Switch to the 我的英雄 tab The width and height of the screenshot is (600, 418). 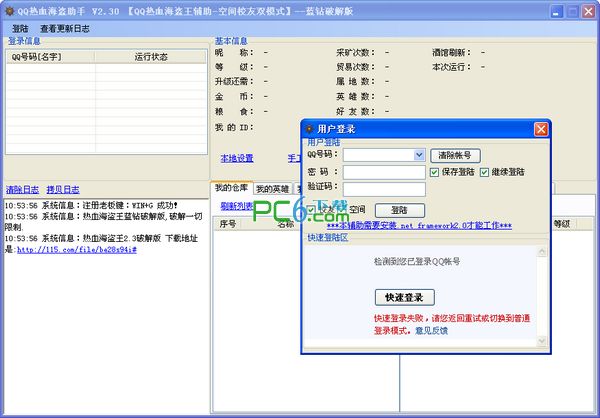pyautogui.click(x=272, y=189)
